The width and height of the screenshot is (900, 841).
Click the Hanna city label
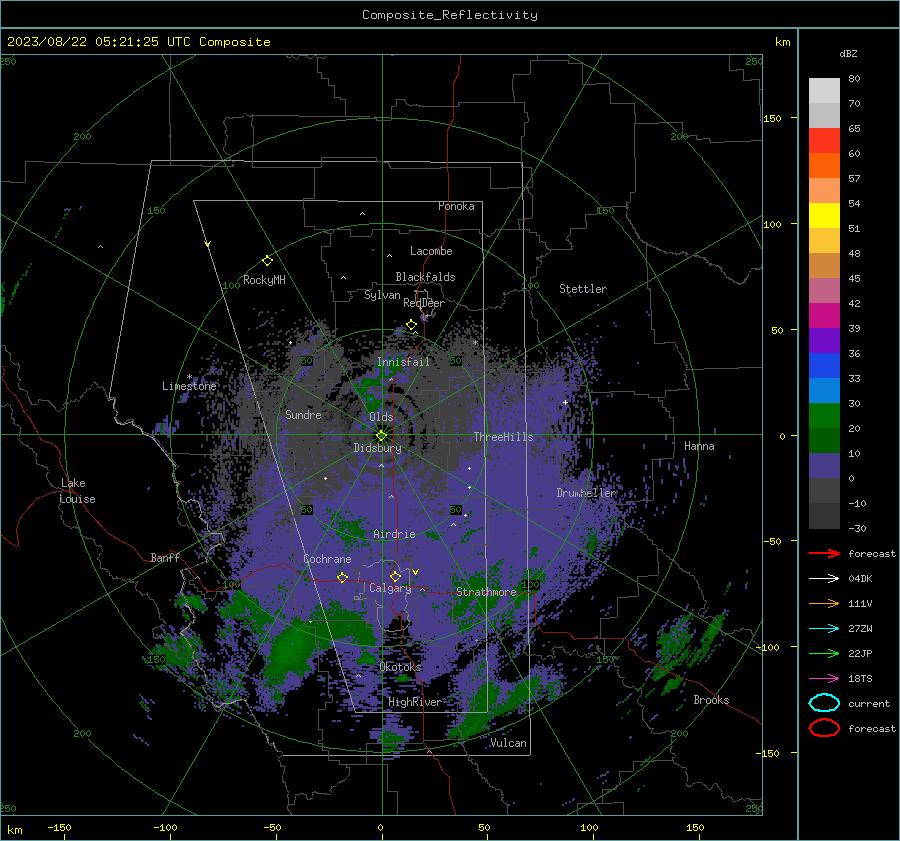[699, 446]
